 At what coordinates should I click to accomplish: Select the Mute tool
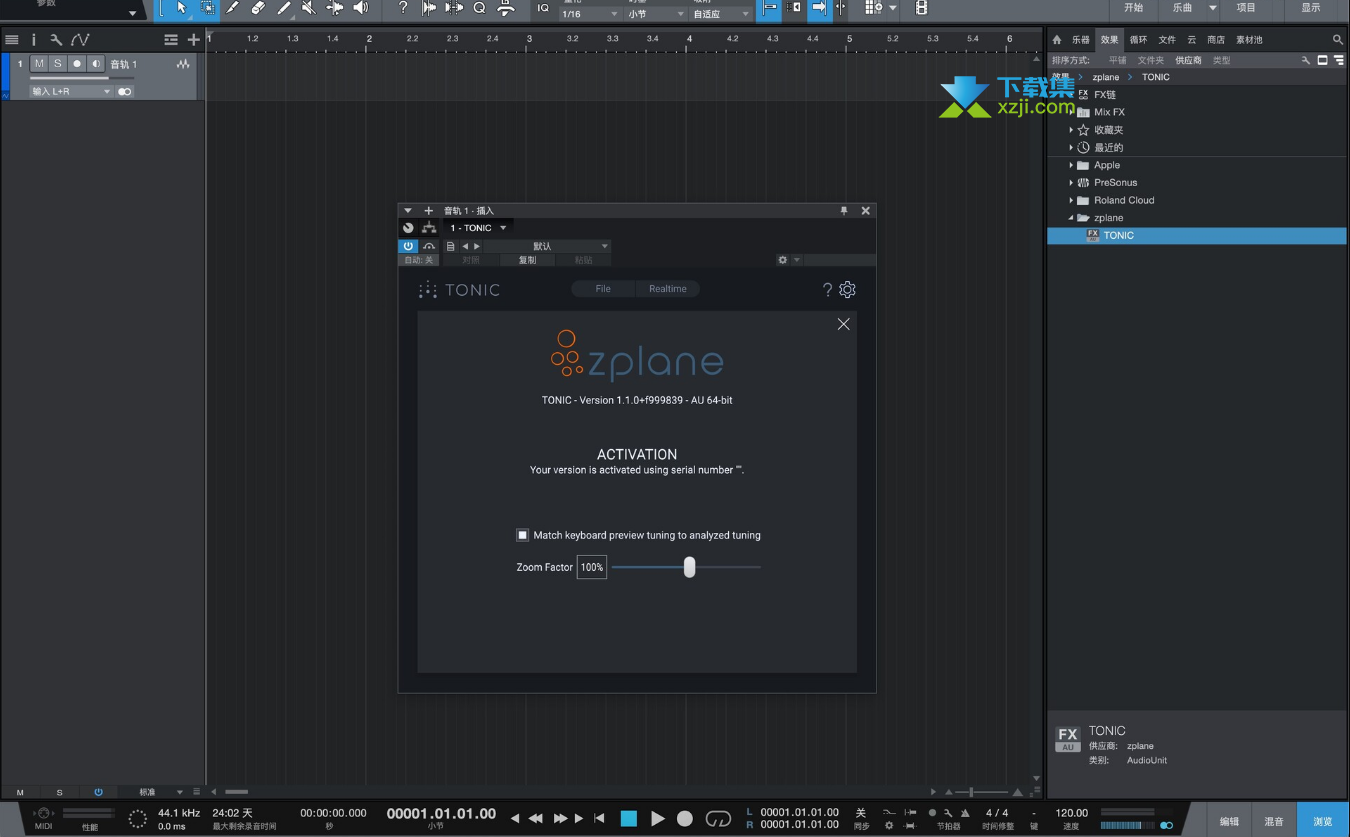[309, 8]
